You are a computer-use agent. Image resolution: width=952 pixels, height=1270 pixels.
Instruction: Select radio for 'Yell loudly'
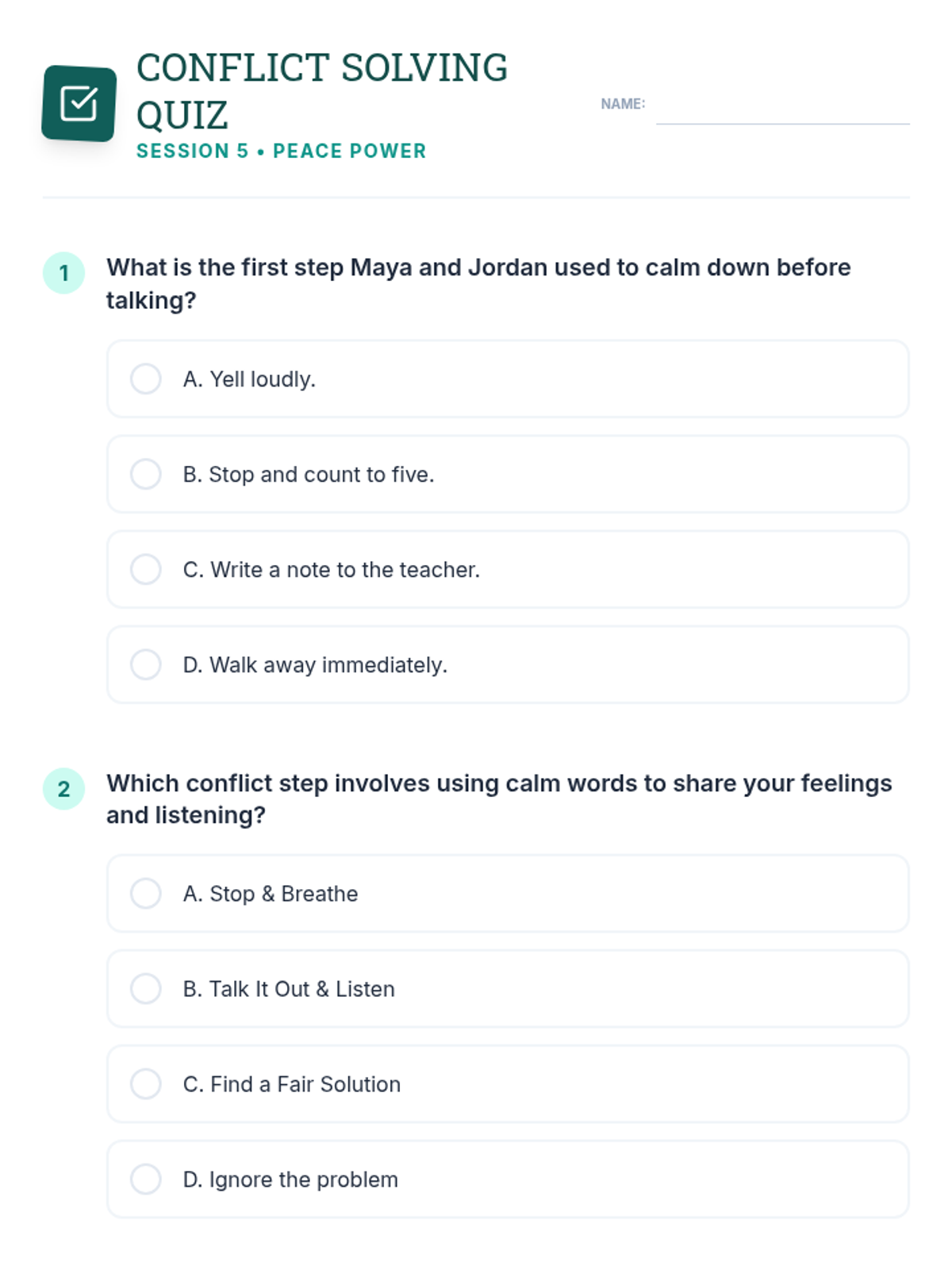point(146,379)
